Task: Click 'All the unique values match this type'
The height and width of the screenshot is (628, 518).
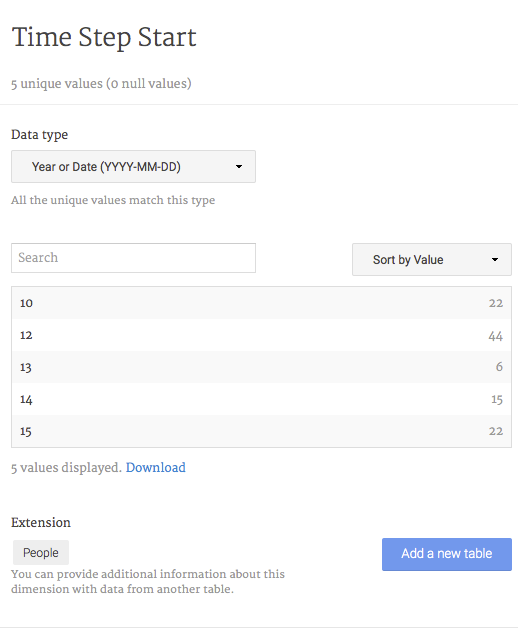Action: coord(113,200)
